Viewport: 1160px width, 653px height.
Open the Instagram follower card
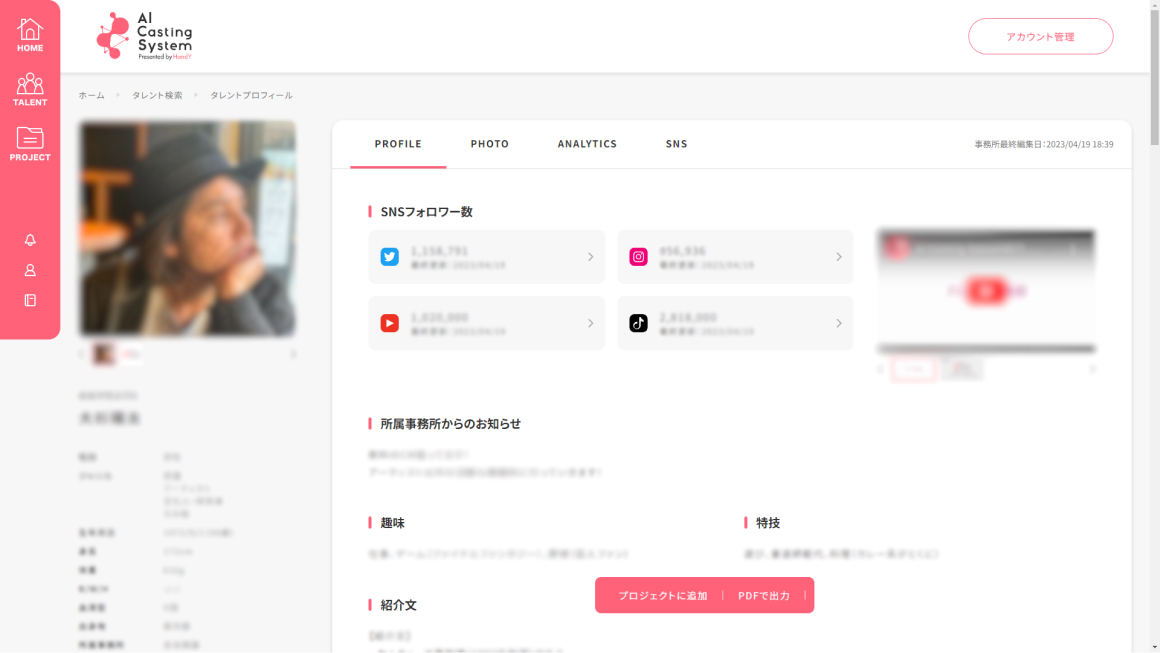[x=734, y=257]
